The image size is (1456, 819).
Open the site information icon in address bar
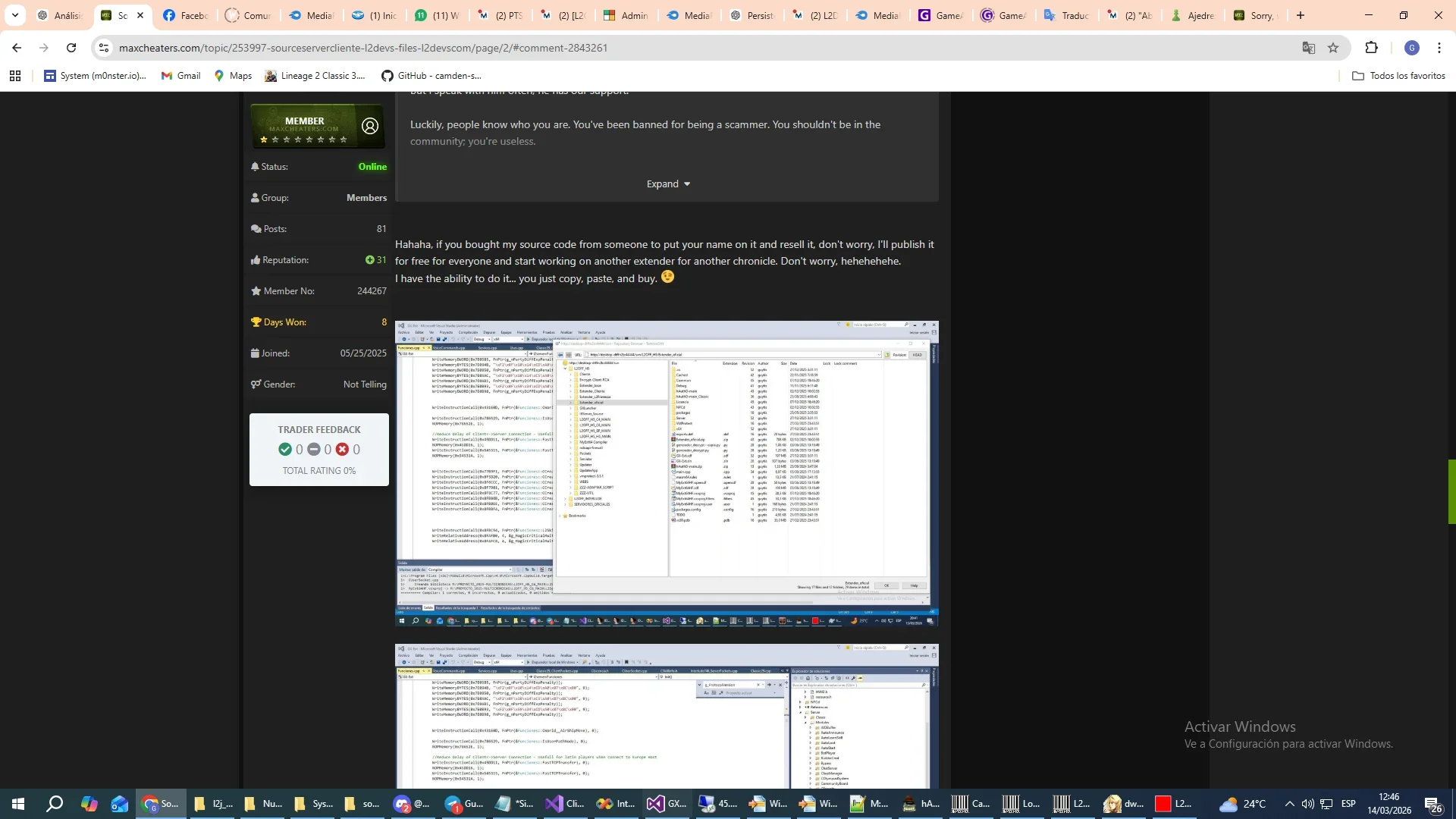point(104,48)
